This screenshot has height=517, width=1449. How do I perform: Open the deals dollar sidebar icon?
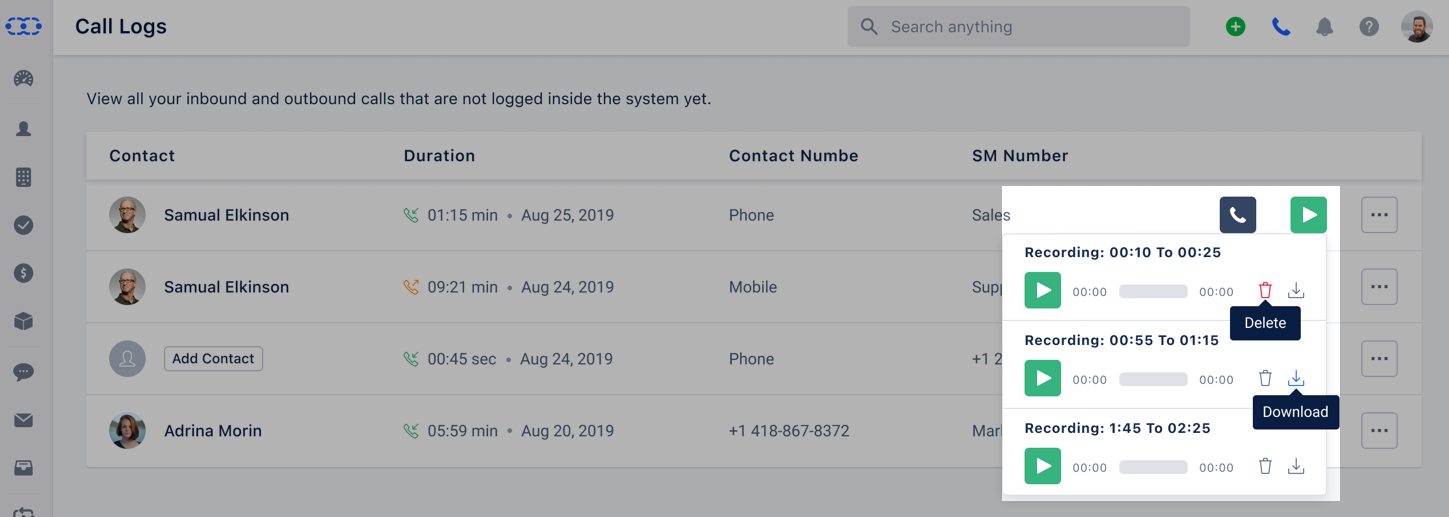coord(24,273)
